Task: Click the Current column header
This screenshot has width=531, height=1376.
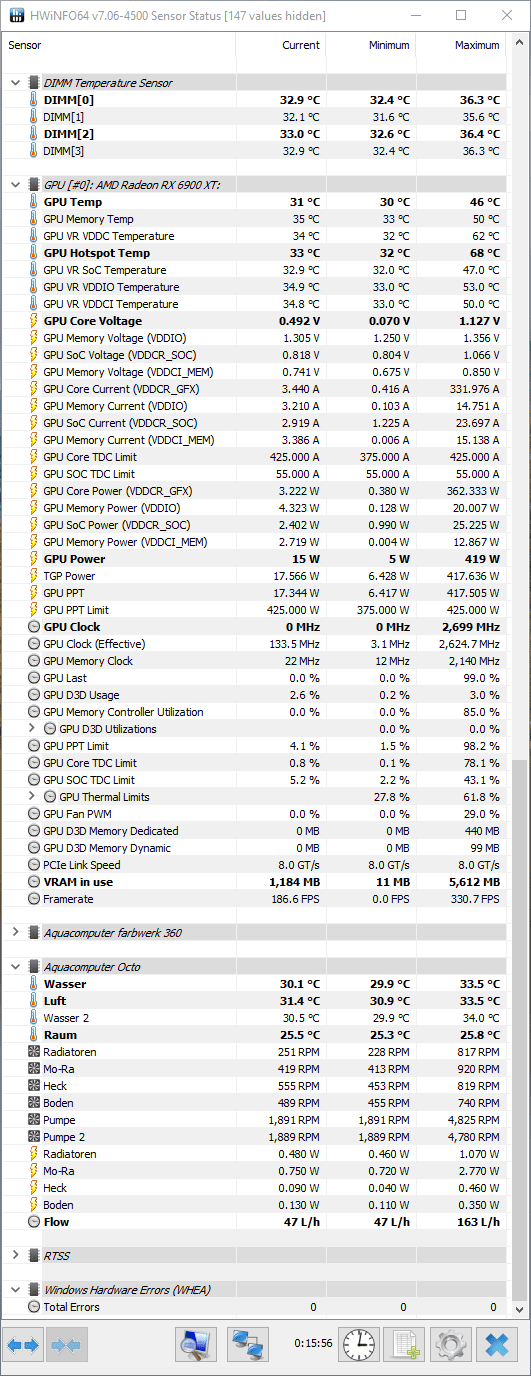Action: (x=281, y=46)
